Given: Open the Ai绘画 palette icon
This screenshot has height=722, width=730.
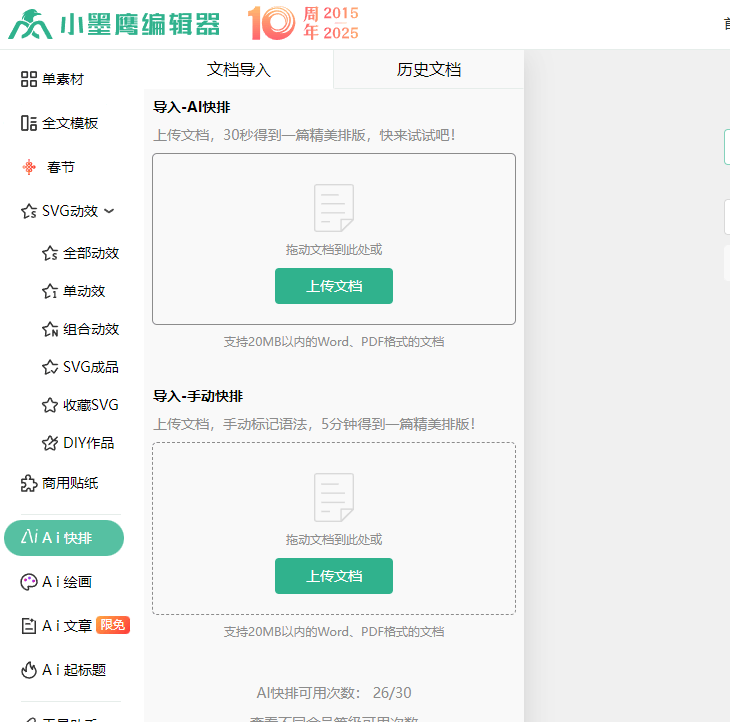Looking at the screenshot, I should 29,581.
